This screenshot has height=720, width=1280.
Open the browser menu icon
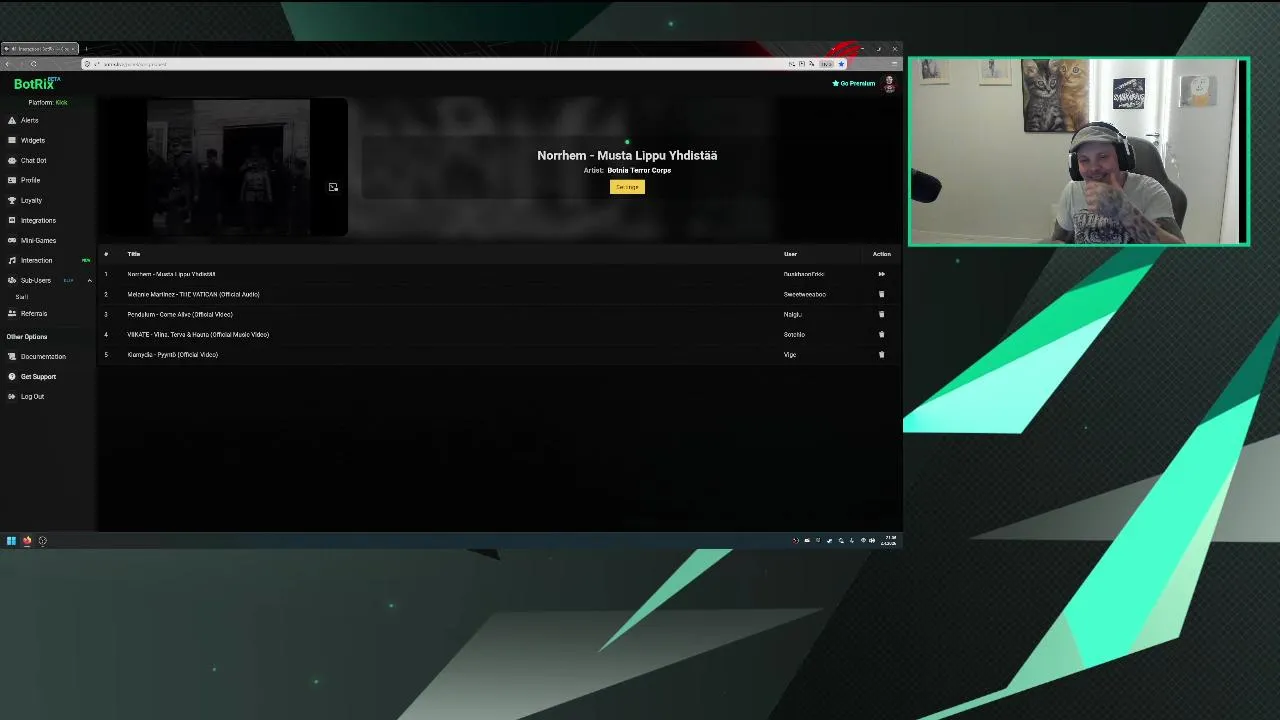(894, 64)
